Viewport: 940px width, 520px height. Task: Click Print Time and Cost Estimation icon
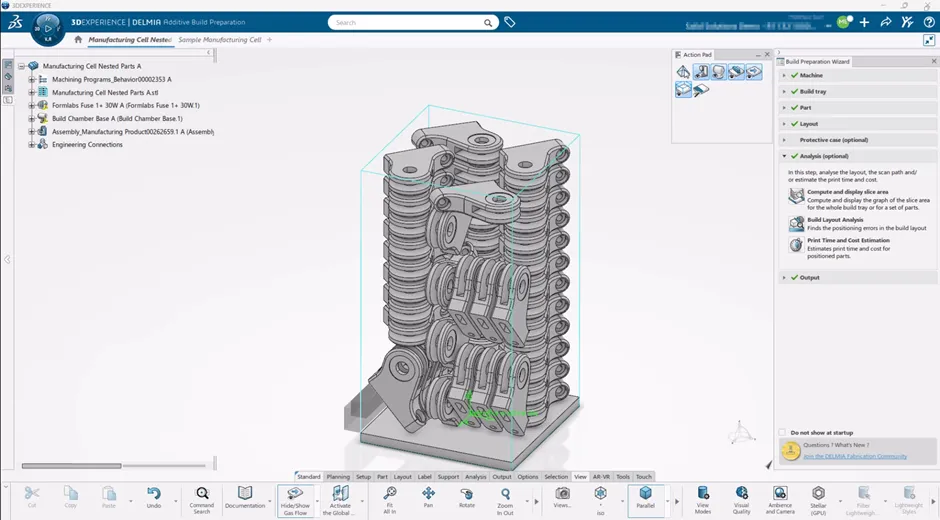[x=796, y=245]
